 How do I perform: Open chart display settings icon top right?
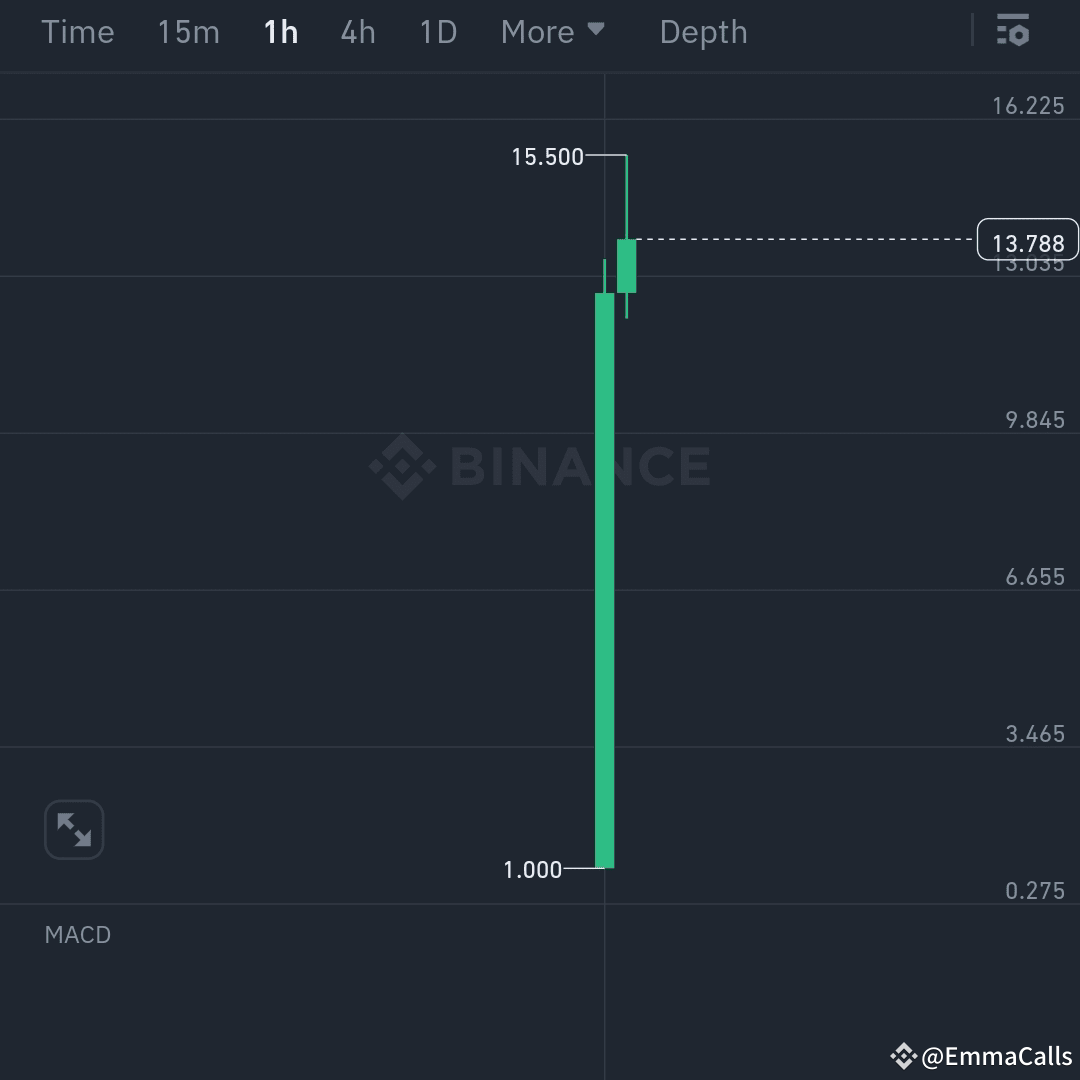[1014, 31]
